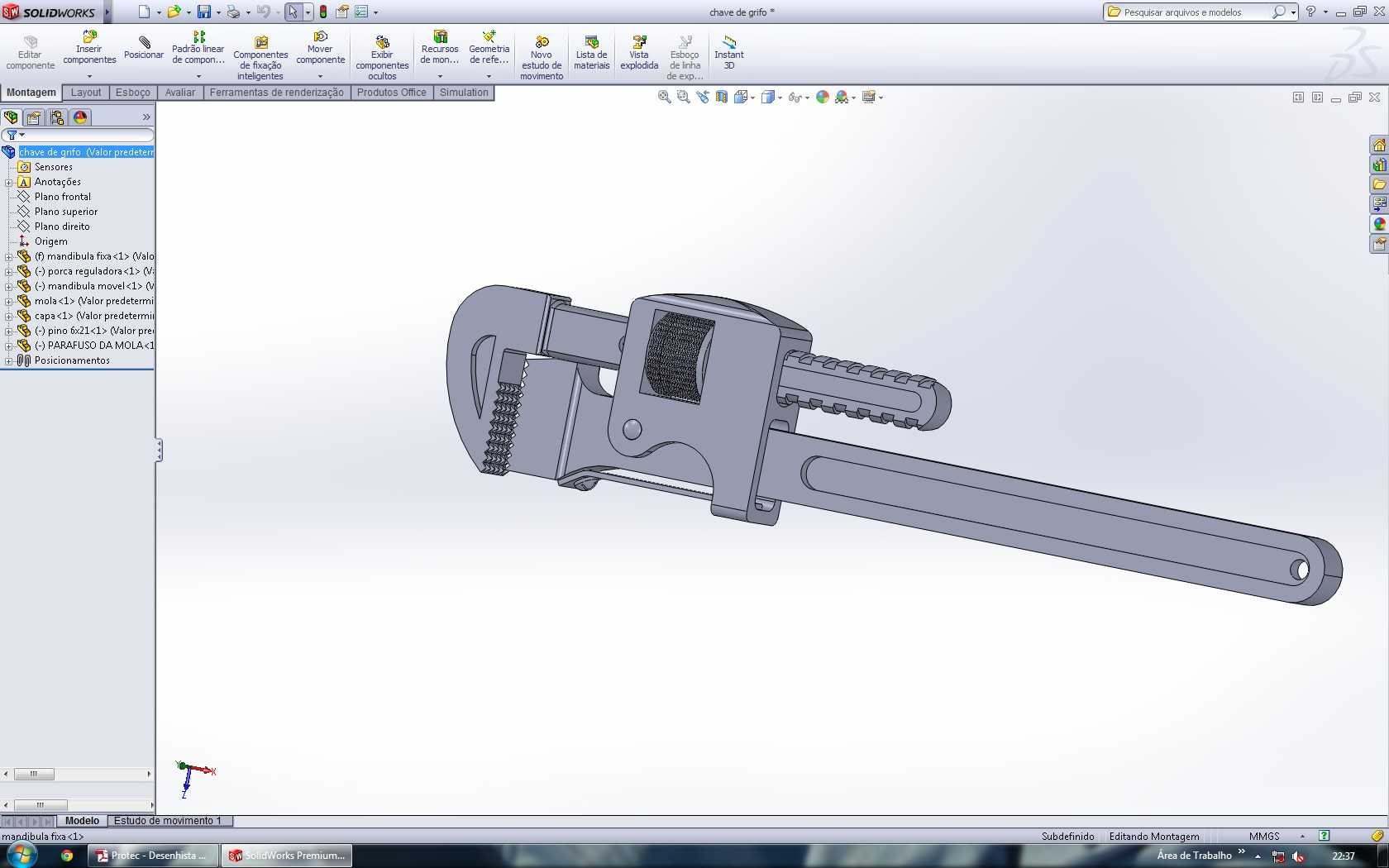Click Zoom to Area icon
The image size is (1389, 868).
683,98
